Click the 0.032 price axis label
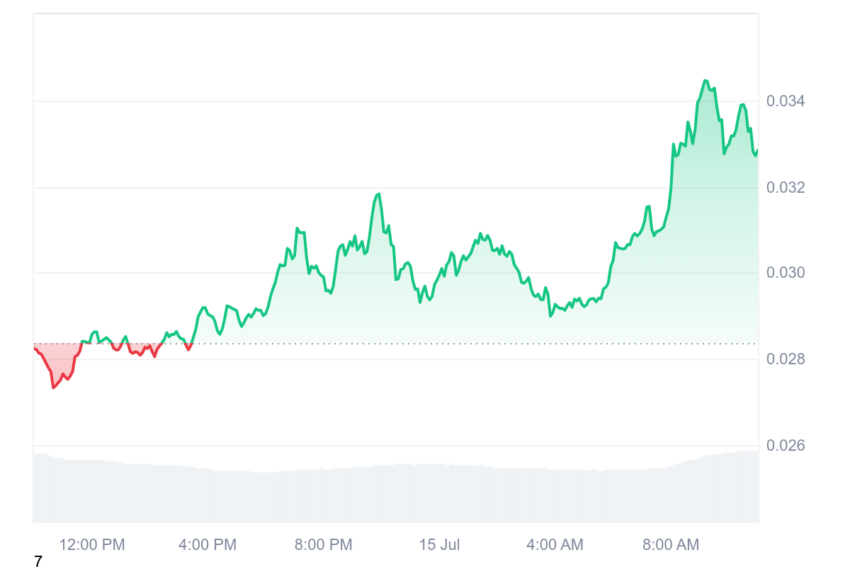The height and width of the screenshot is (567, 850). [785, 188]
